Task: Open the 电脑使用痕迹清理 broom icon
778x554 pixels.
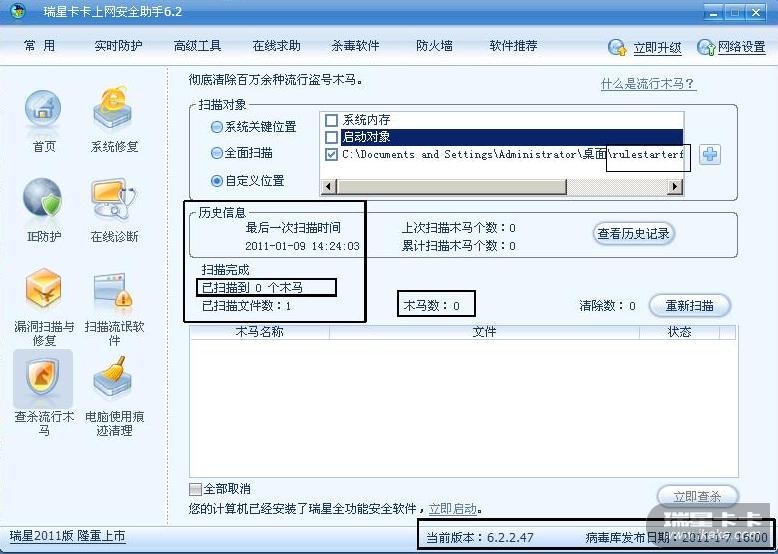Action: point(114,378)
